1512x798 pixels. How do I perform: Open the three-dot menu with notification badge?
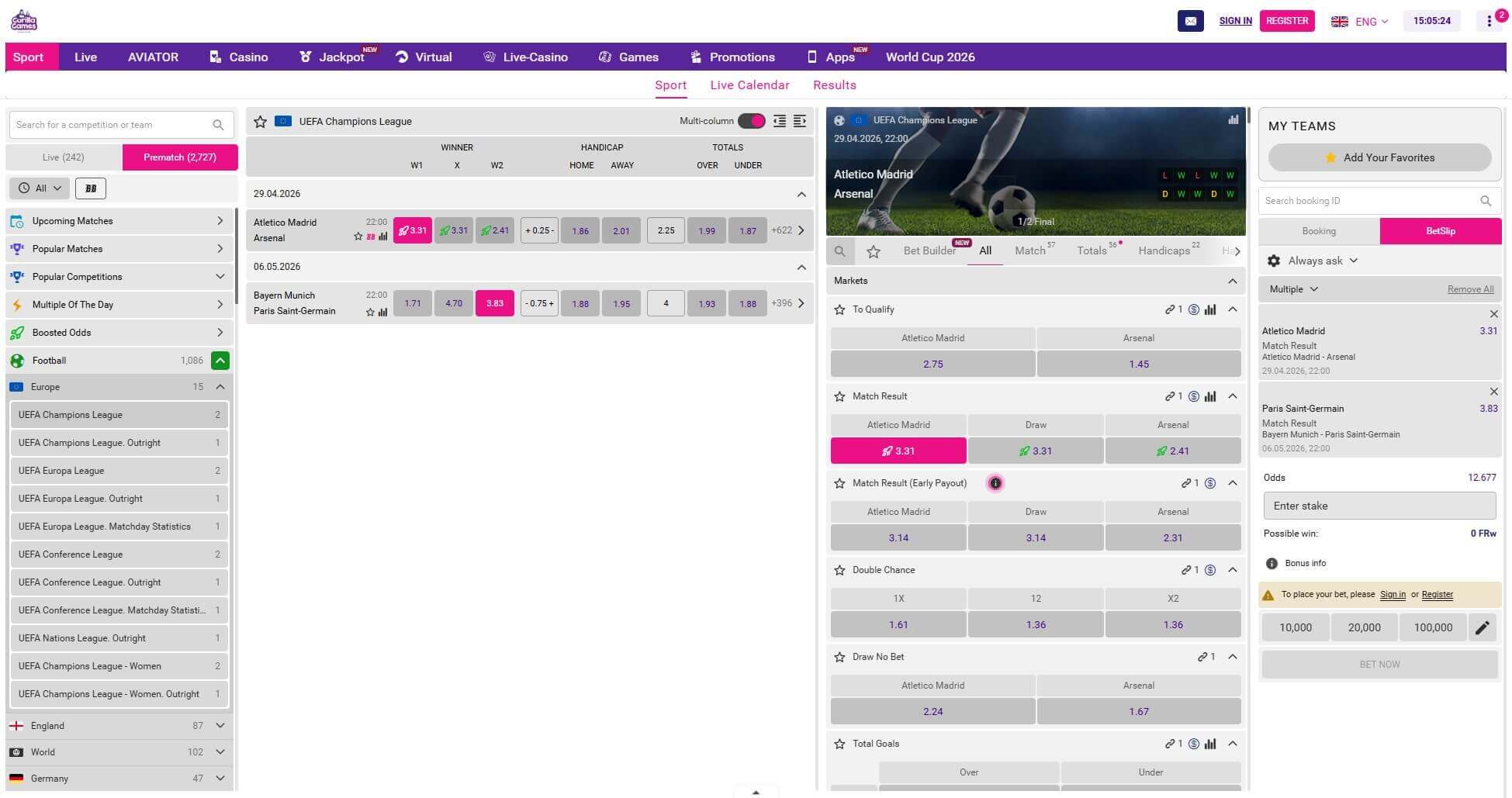point(1489,21)
